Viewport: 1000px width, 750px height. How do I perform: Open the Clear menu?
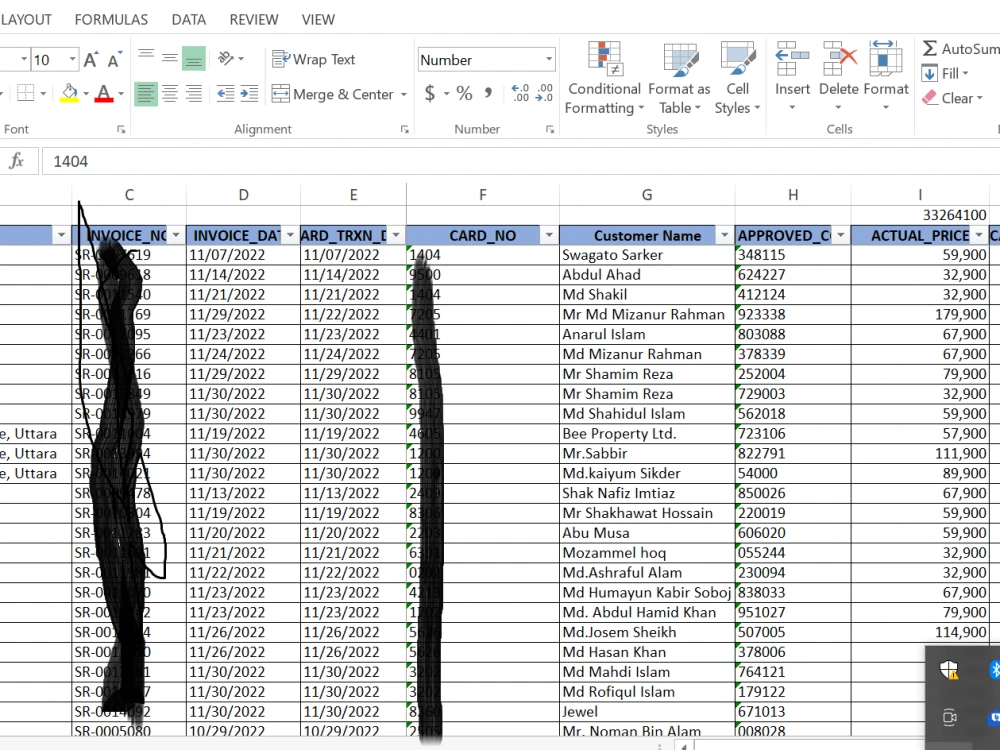(x=953, y=98)
